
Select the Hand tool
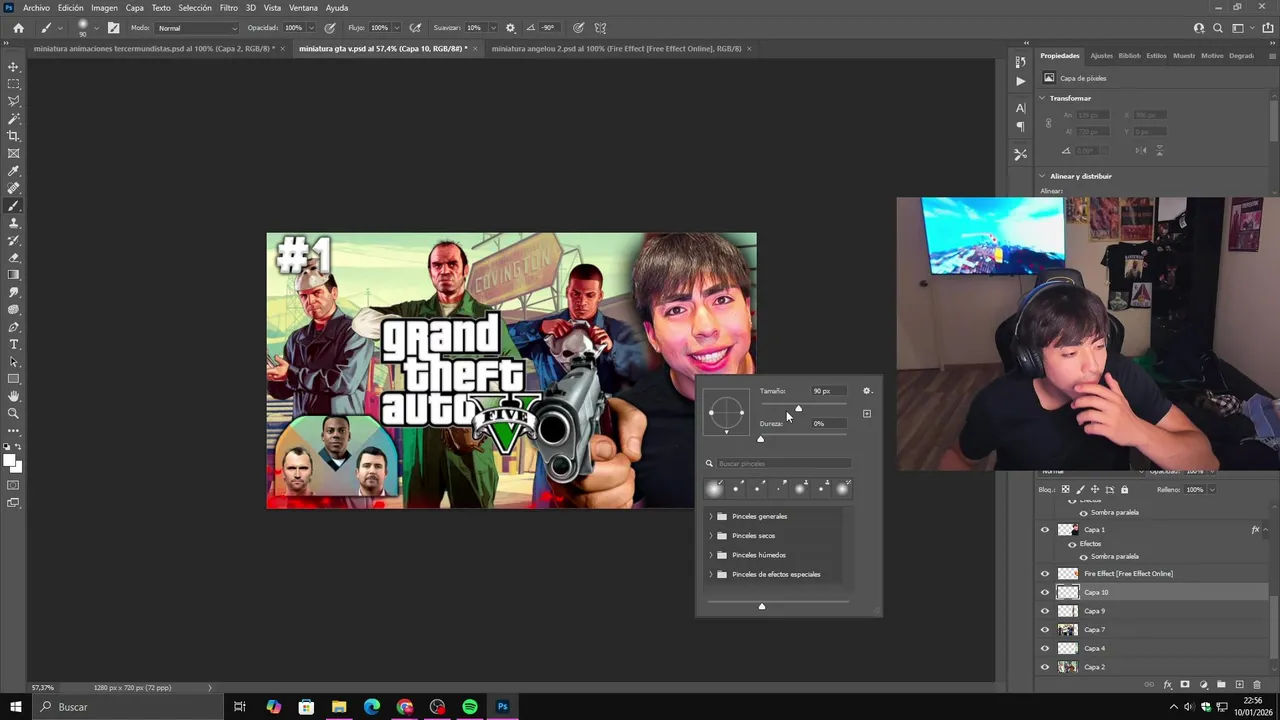pyautogui.click(x=14, y=397)
